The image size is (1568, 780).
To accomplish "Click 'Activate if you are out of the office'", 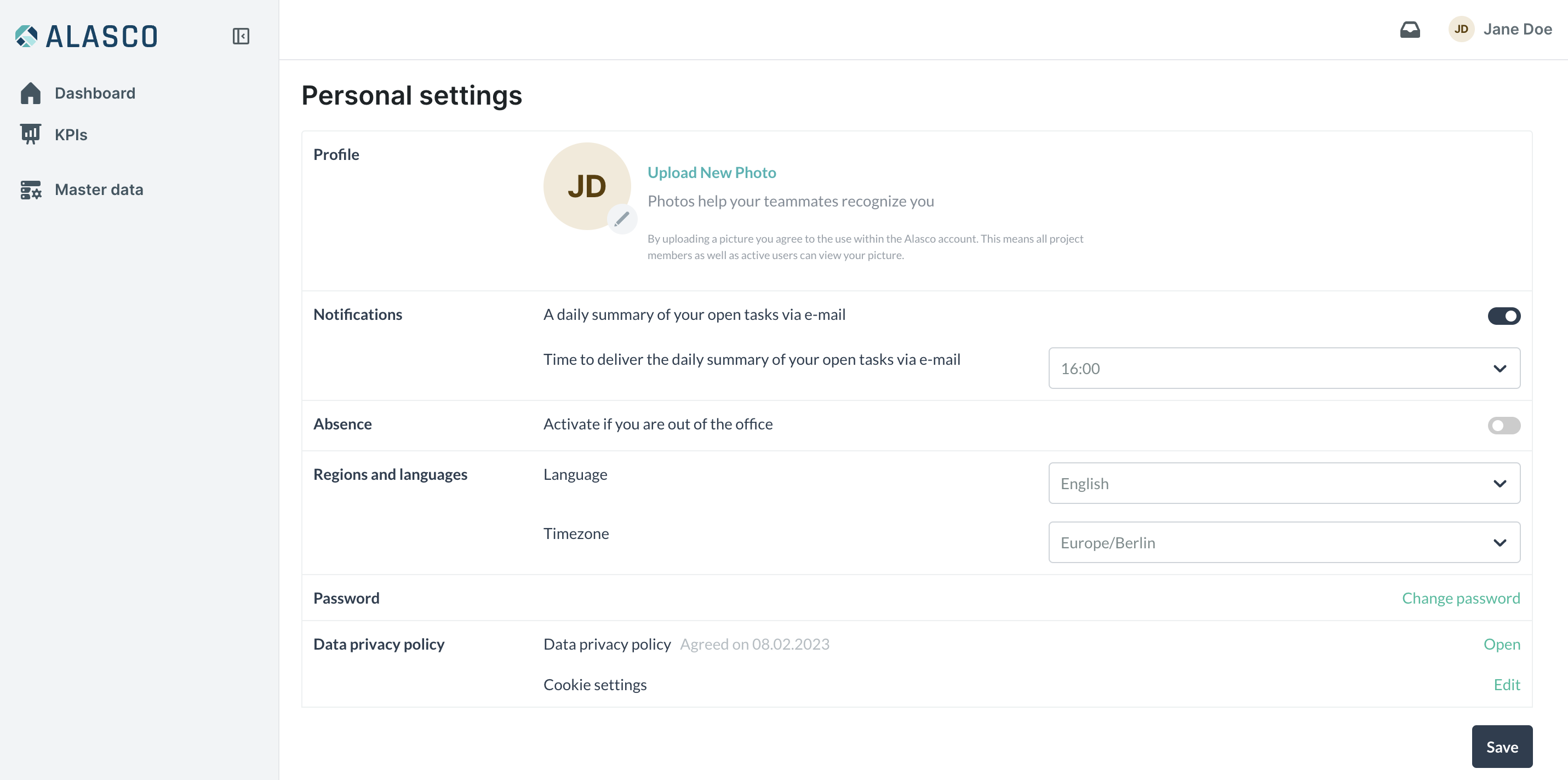I will [658, 424].
